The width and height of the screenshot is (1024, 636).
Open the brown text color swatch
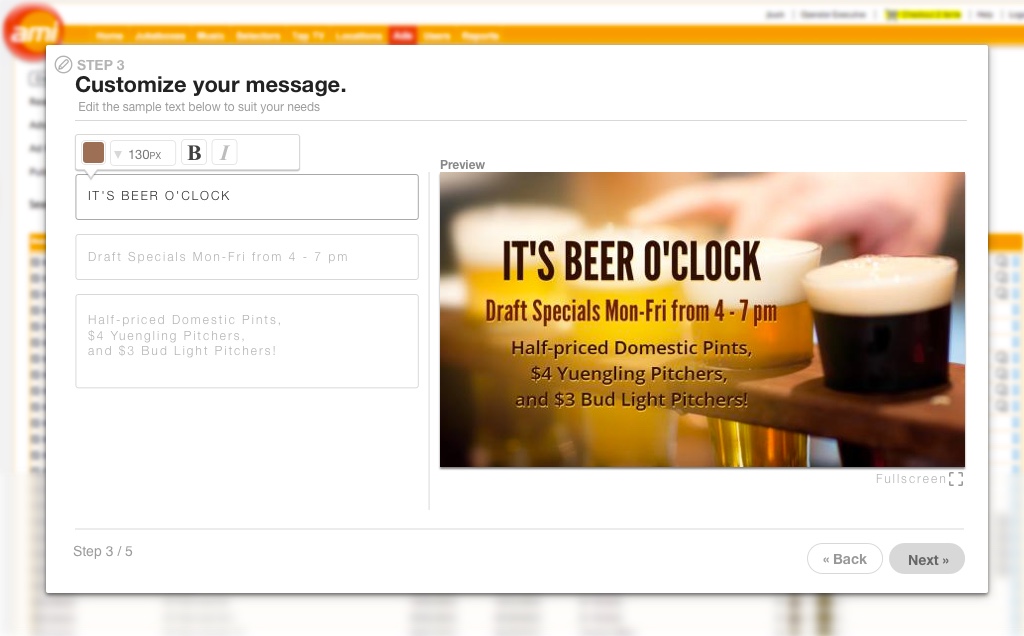click(x=93, y=153)
